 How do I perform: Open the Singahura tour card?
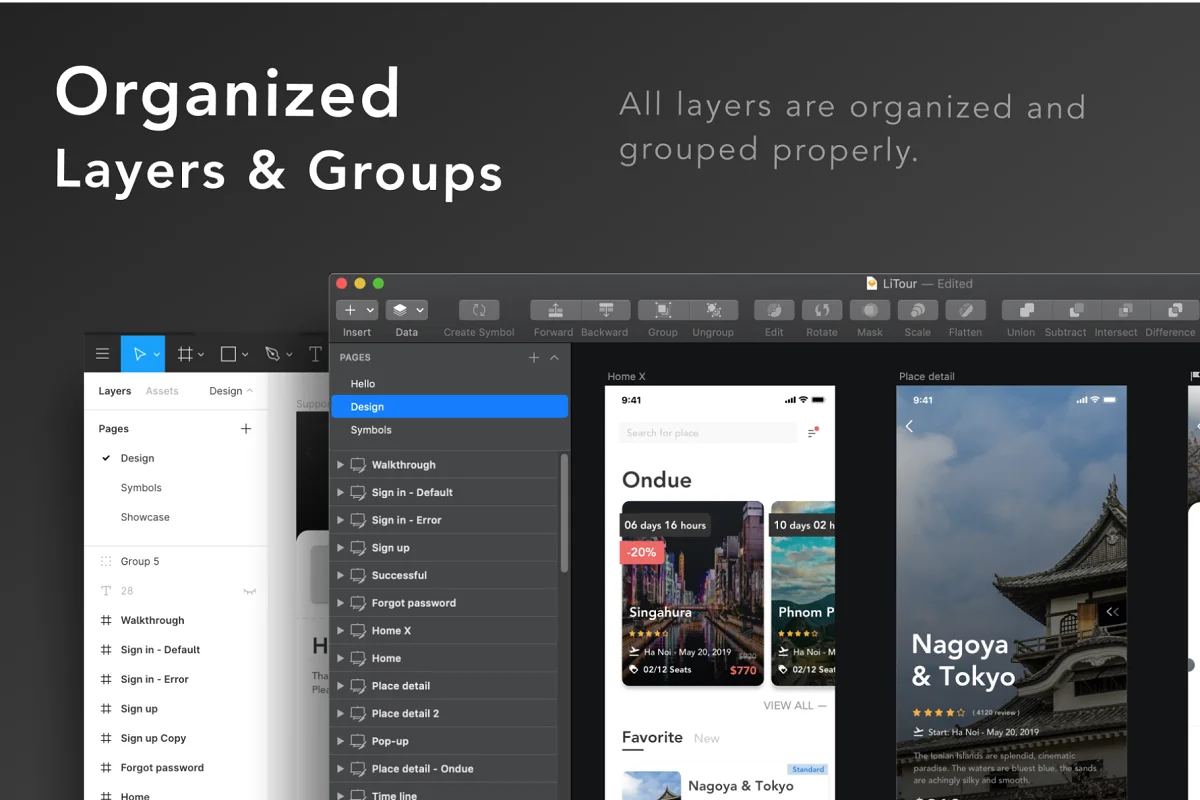pyautogui.click(x=693, y=594)
